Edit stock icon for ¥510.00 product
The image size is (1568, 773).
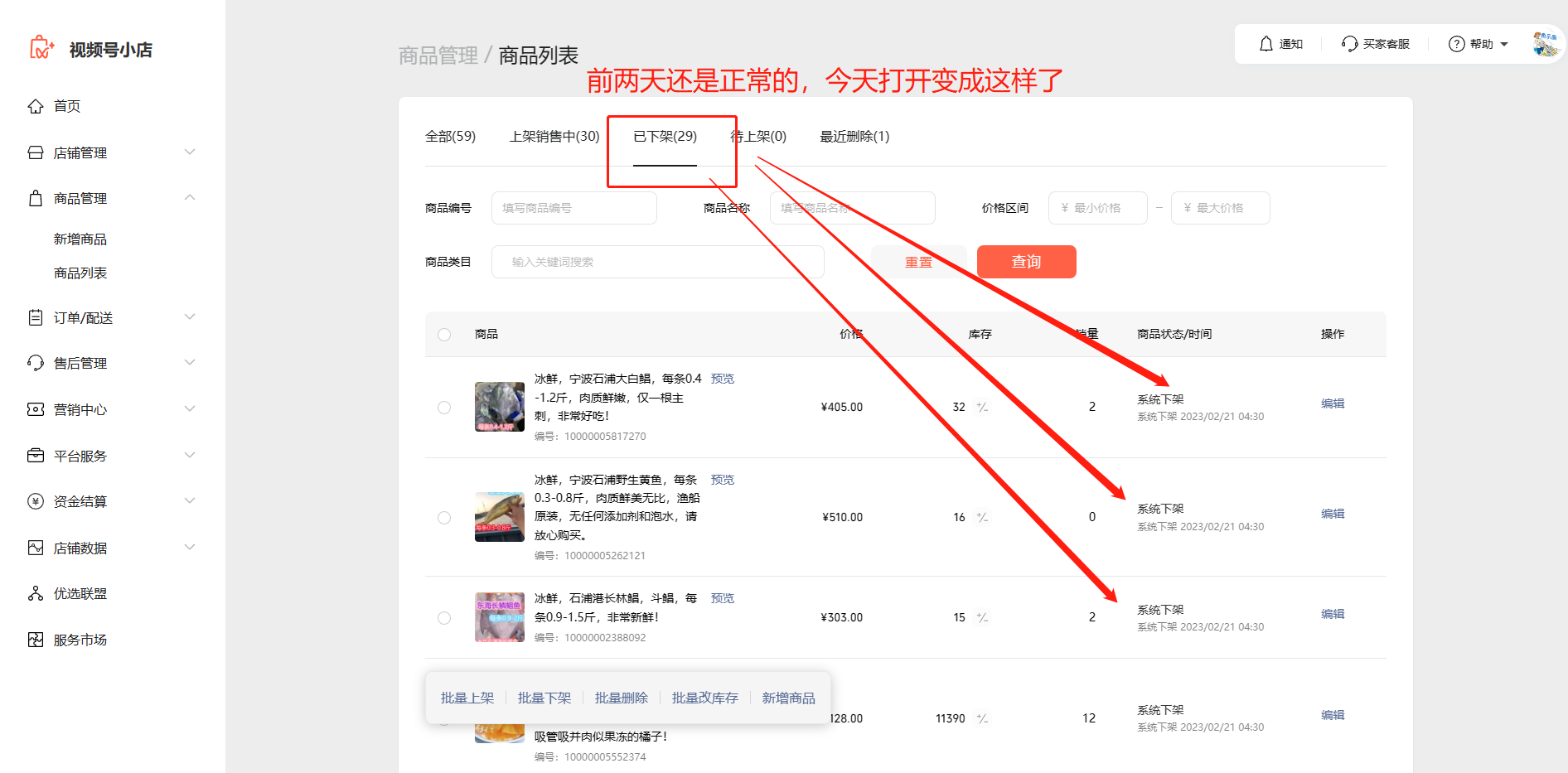982,517
